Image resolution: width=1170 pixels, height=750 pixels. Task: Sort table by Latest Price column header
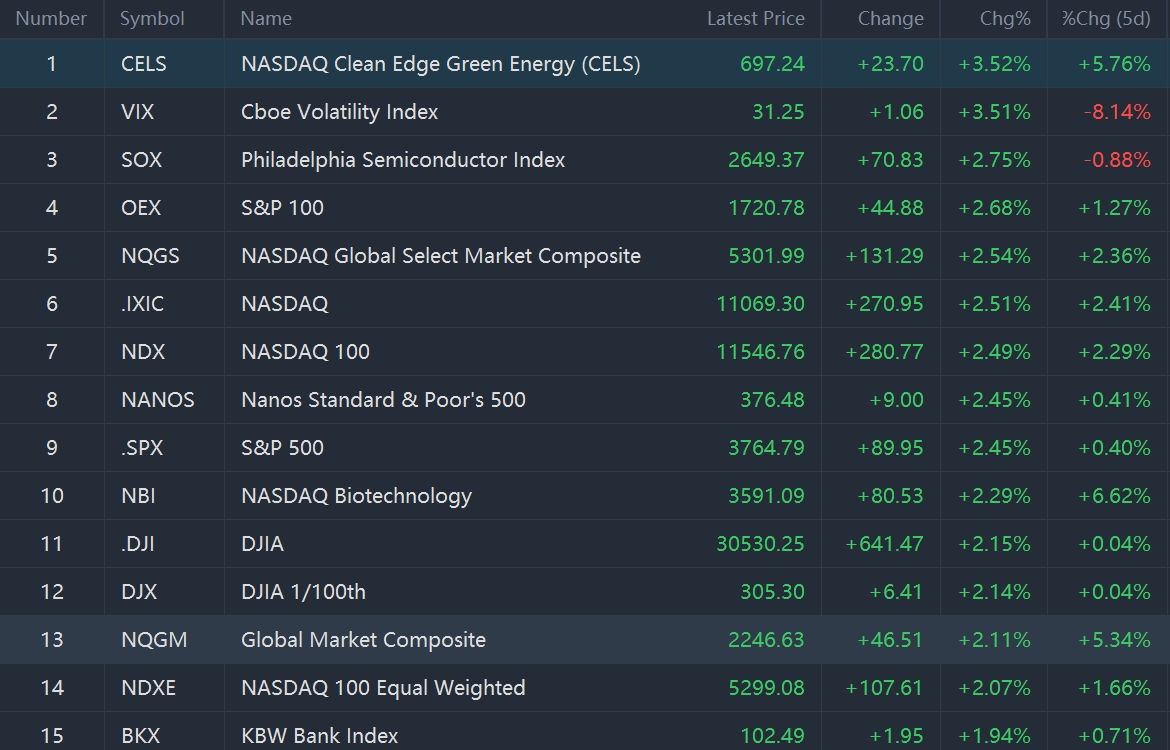(x=755, y=19)
